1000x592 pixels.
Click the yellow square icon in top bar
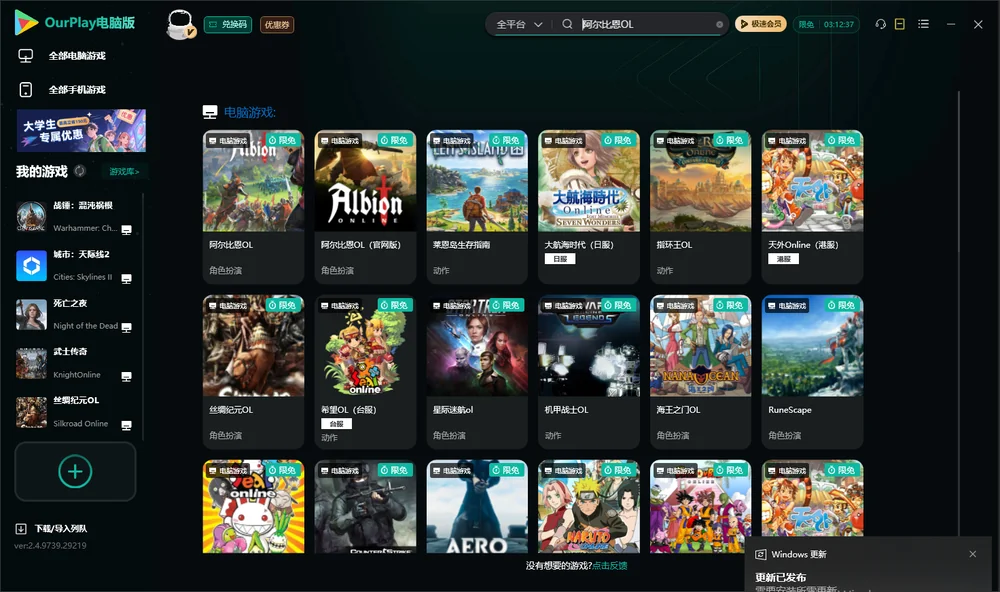pos(900,24)
